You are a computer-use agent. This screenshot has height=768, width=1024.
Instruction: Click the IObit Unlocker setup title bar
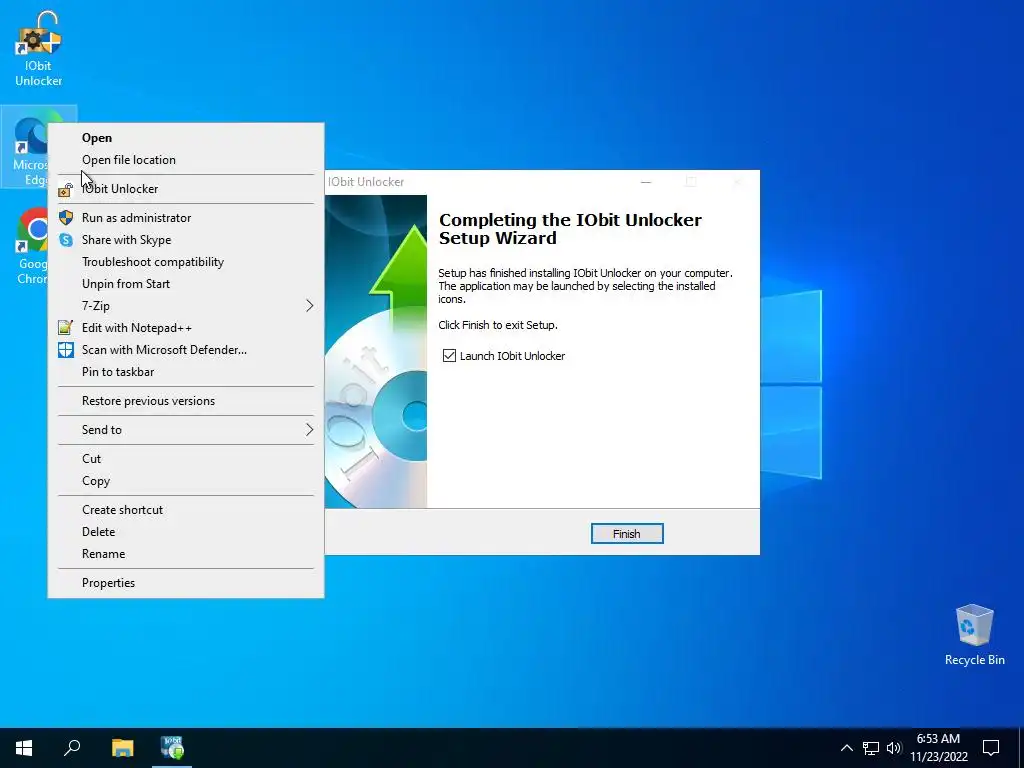point(542,182)
